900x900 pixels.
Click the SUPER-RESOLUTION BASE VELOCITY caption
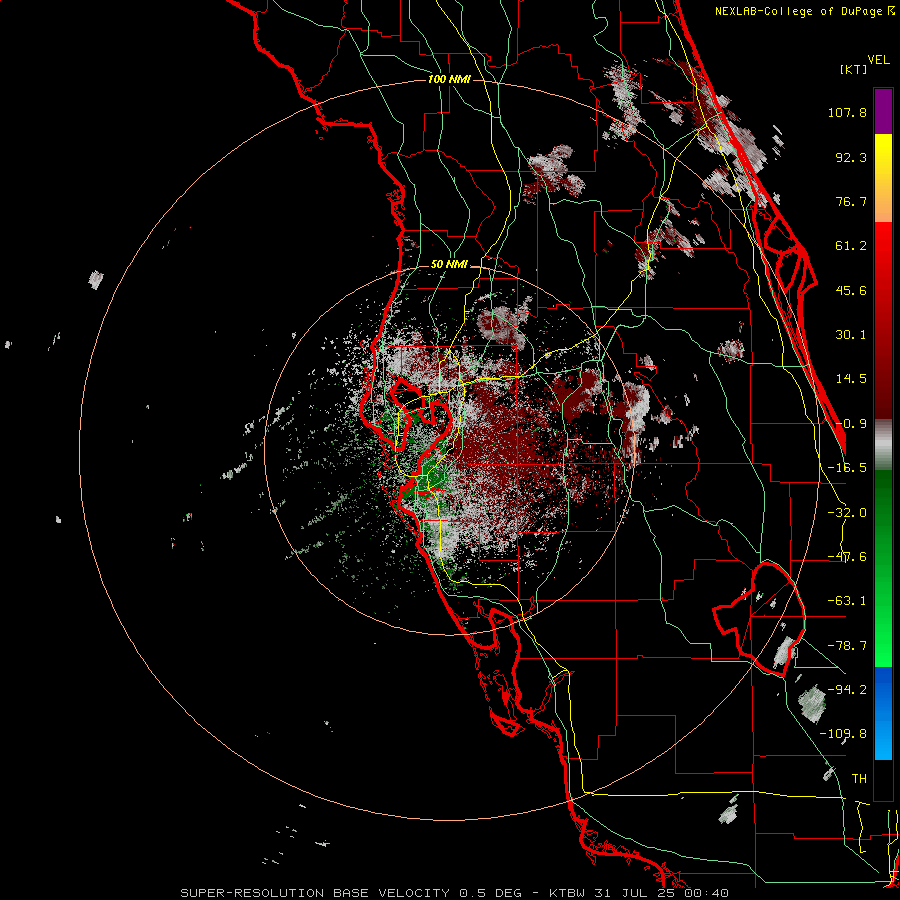click(315, 893)
